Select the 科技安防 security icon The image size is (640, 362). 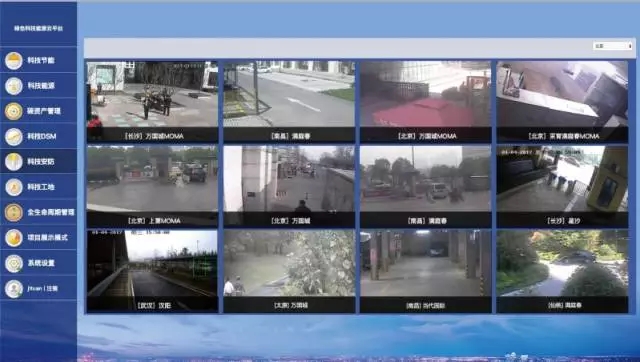13,162
